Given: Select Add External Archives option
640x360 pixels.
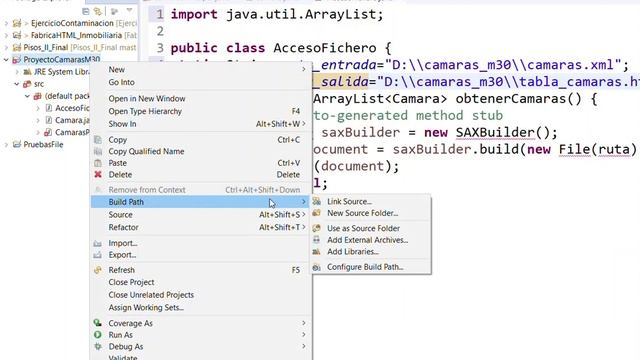Looking at the screenshot, I should (x=371, y=240).
